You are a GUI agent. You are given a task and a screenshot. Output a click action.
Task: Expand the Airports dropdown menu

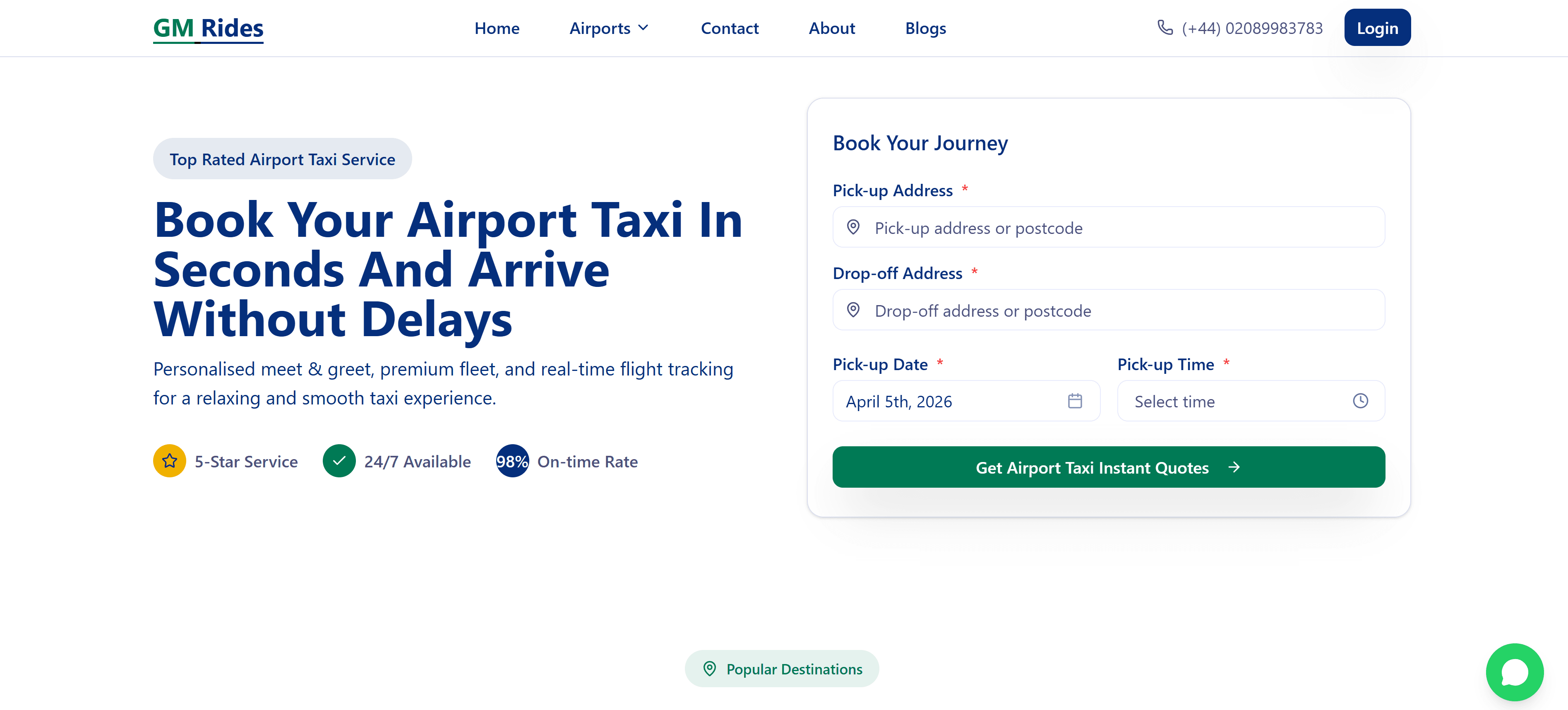pos(609,28)
